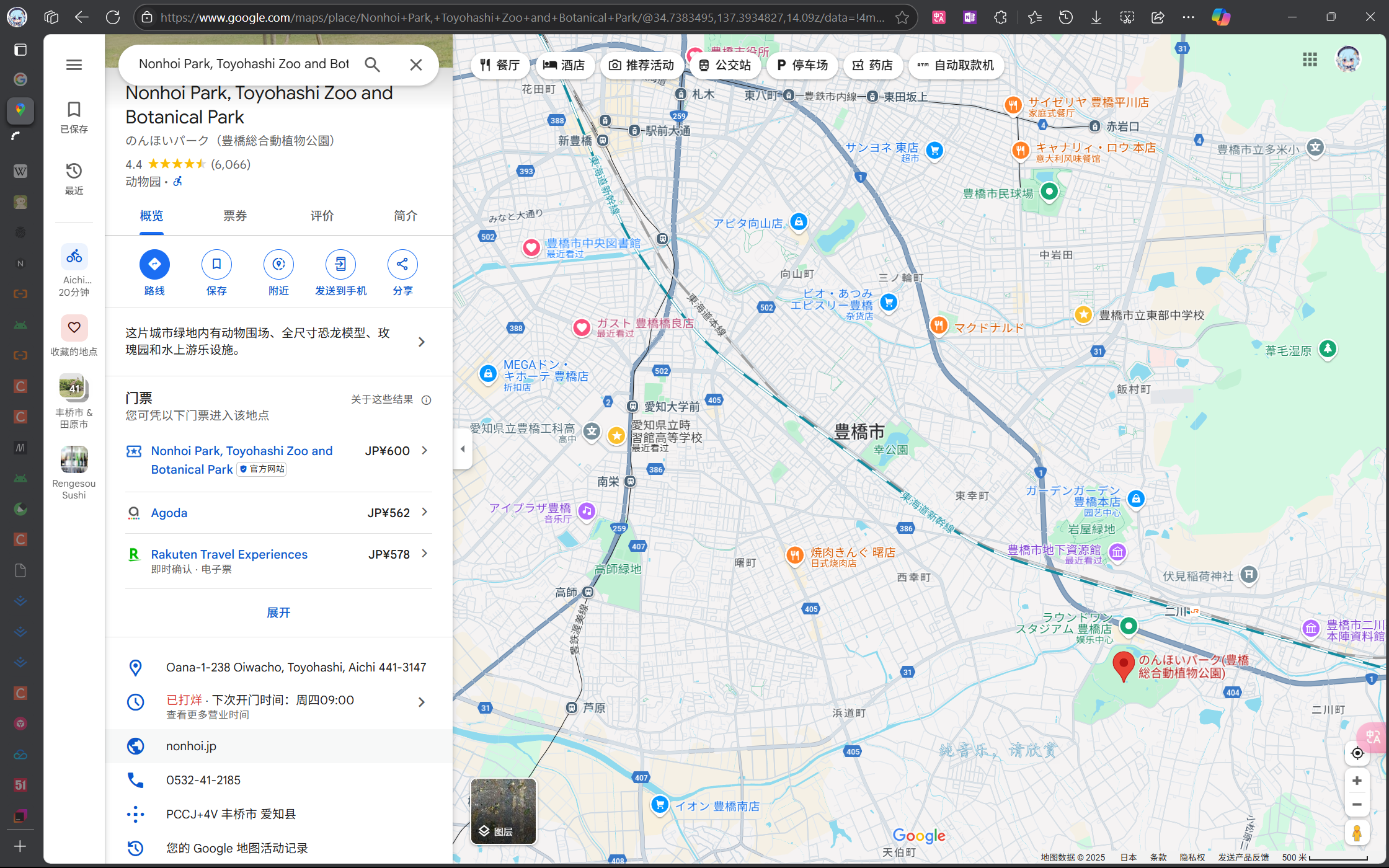The height and width of the screenshot is (868, 1389).
Task: Filter map by 自动取款机 chip
Action: point(956,65)
